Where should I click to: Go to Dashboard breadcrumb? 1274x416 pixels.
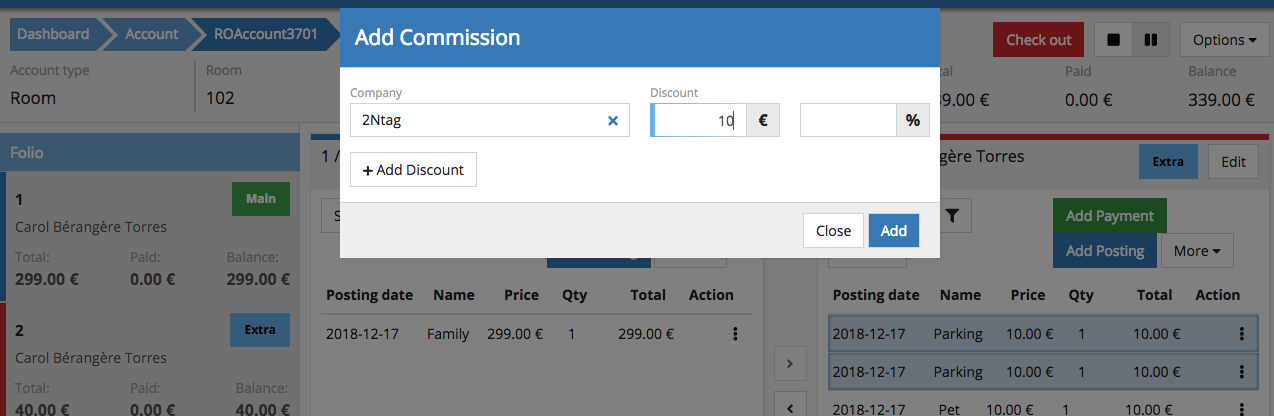tap(53, 34)
